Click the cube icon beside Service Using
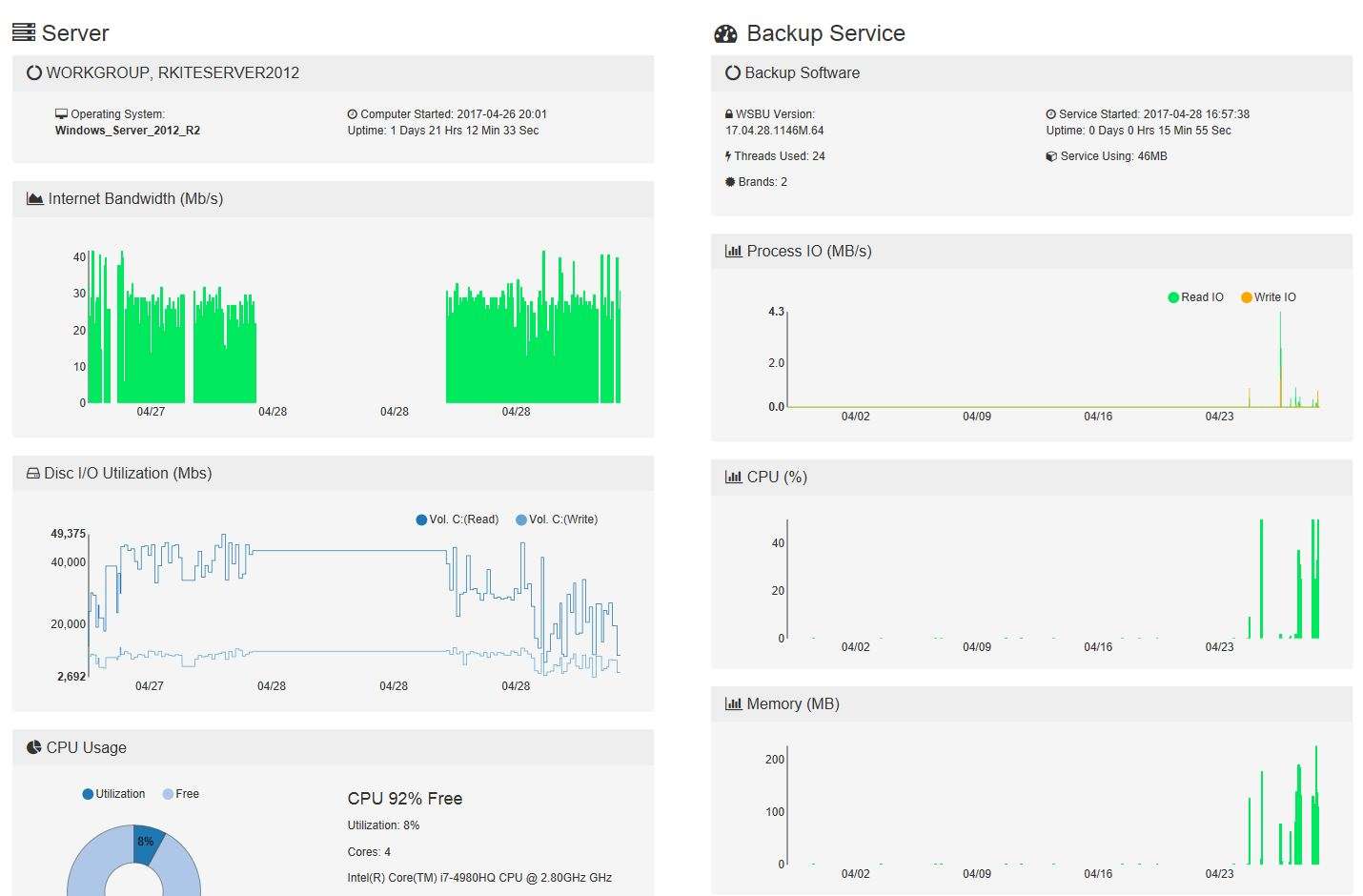Image resolution: width=1363 pixels, height=896 pixels. point(1051,155)
